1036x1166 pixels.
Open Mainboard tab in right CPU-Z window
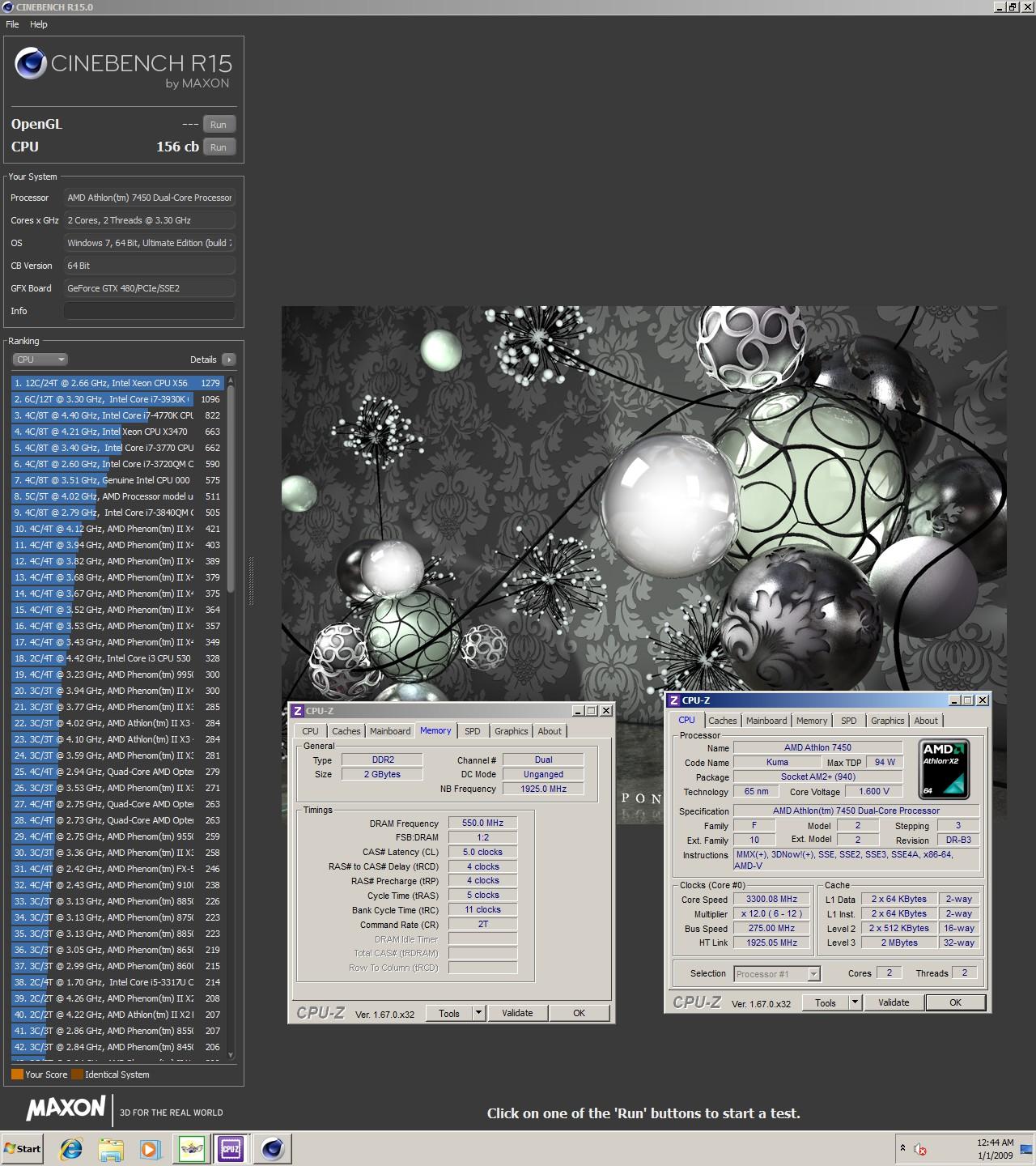click(x=766, y=721)
